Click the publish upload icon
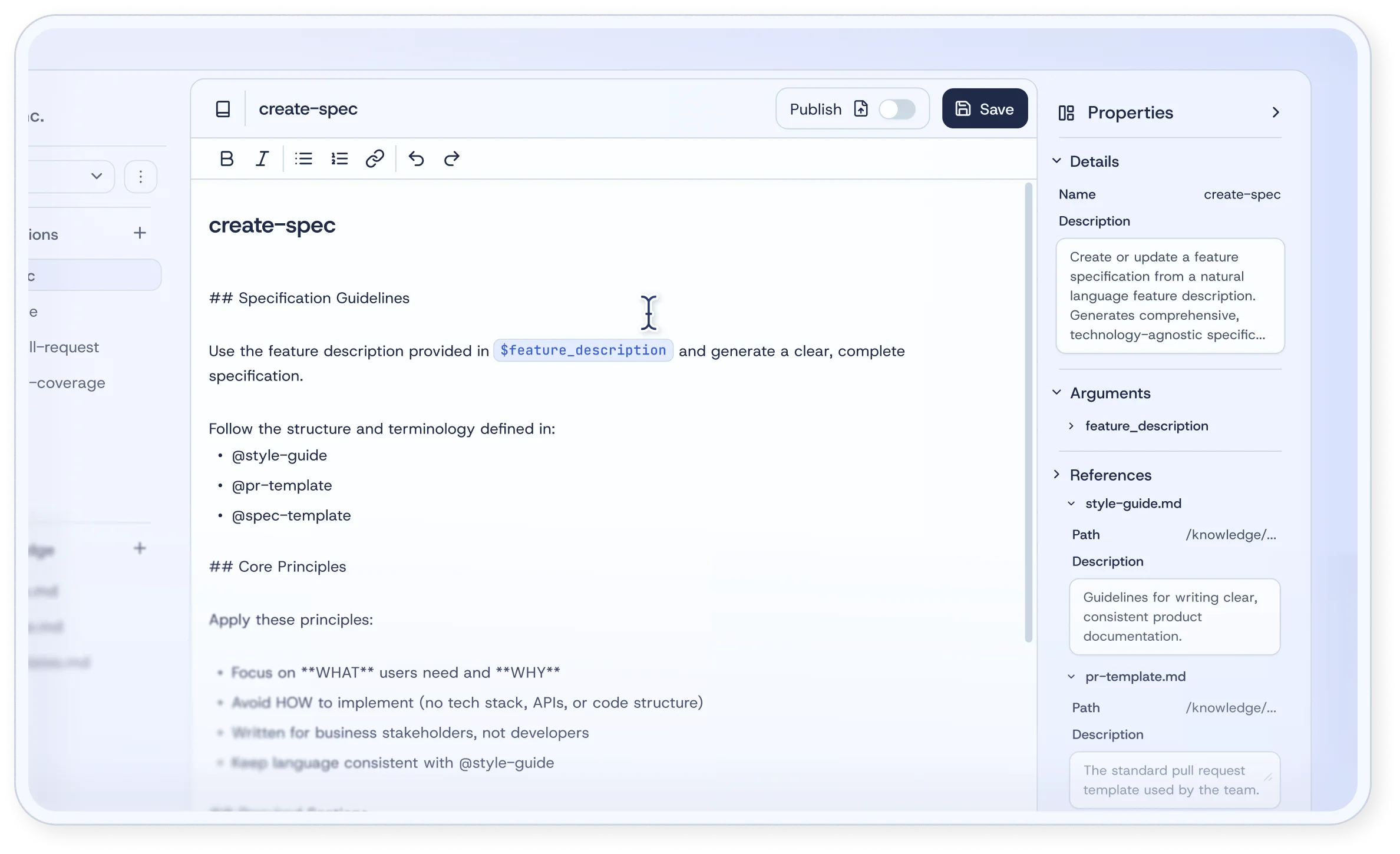The height and width of the screenshot is (854, 1400). click(861, 108)
